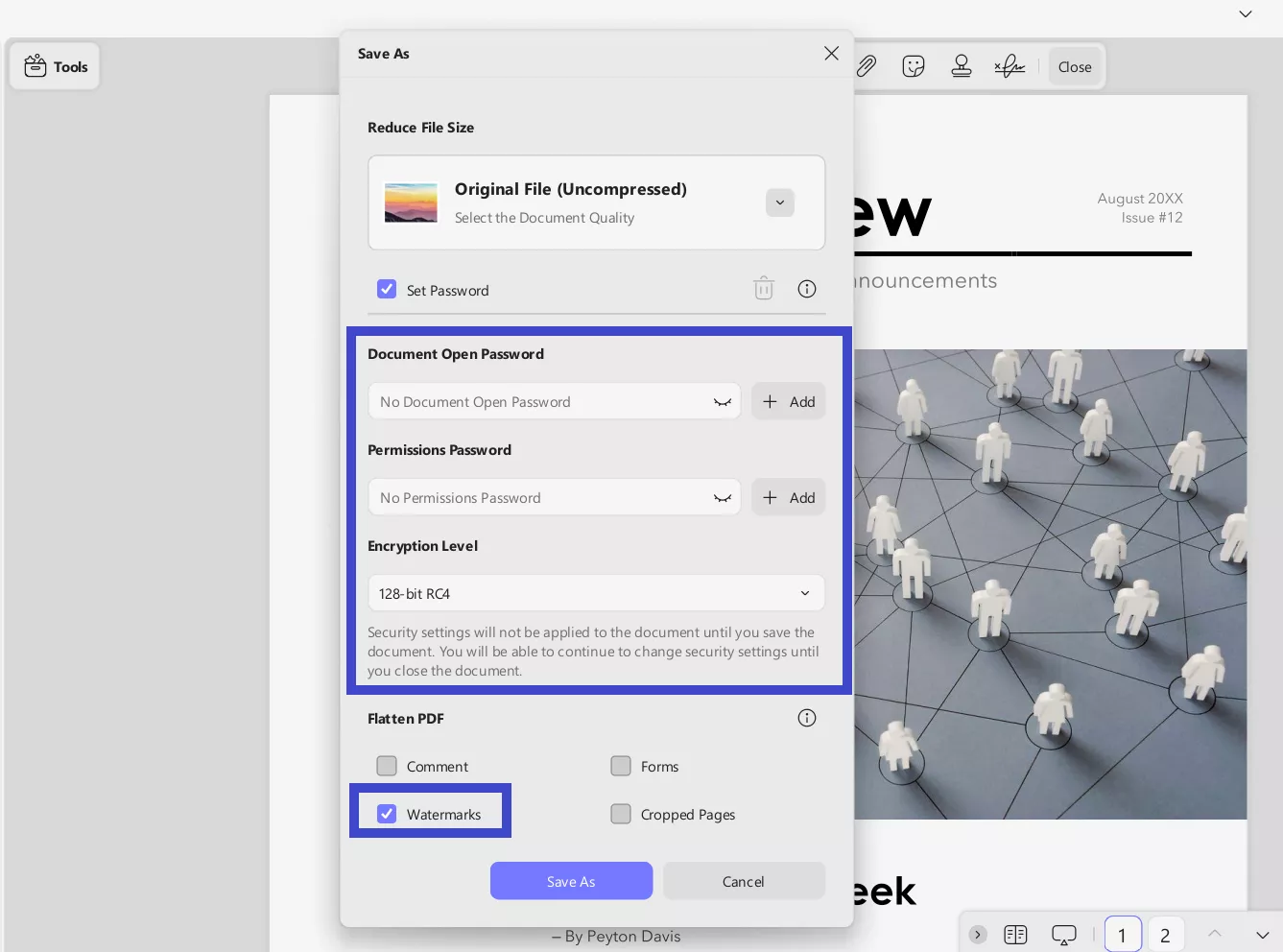This screenshot has width=1283, height=952.
Task: Click the network figures image
Action: click(1050, 584)
